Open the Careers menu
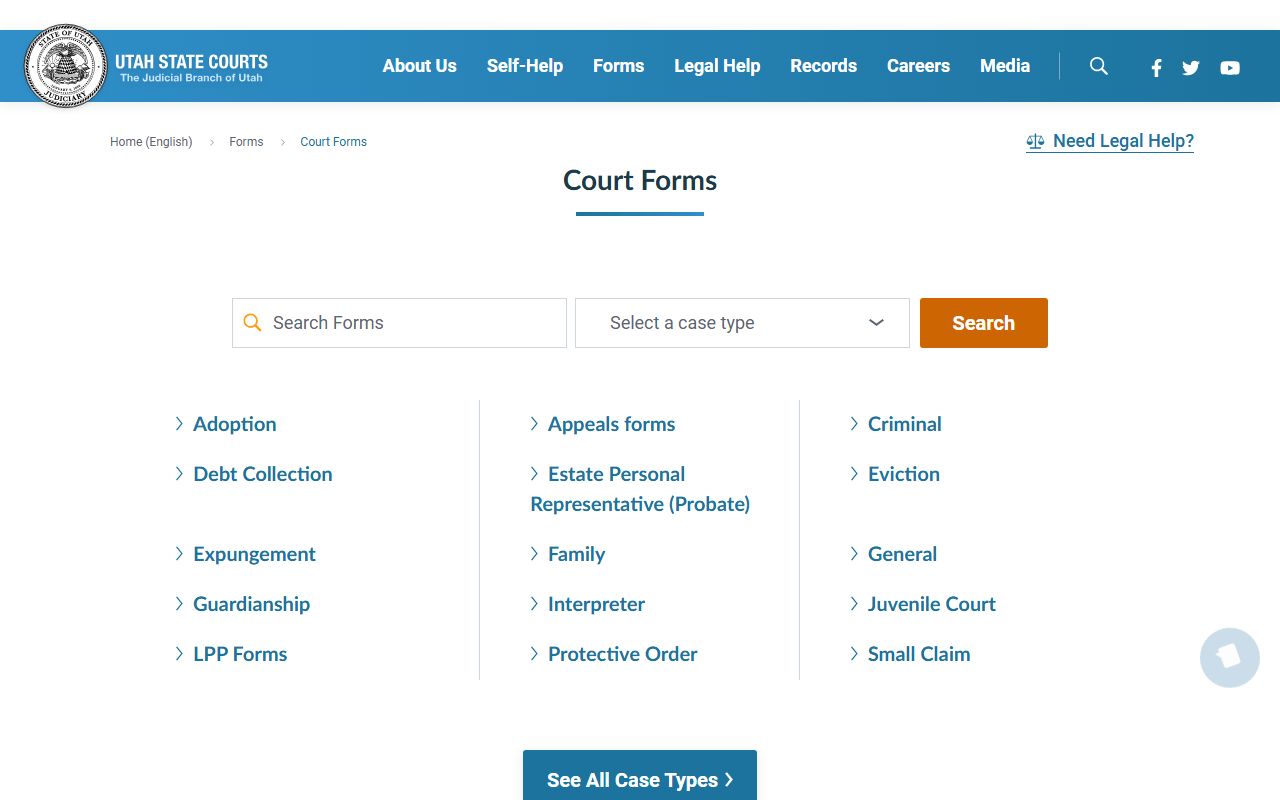Screen dimensions: 1280x800 click(918, 66)
